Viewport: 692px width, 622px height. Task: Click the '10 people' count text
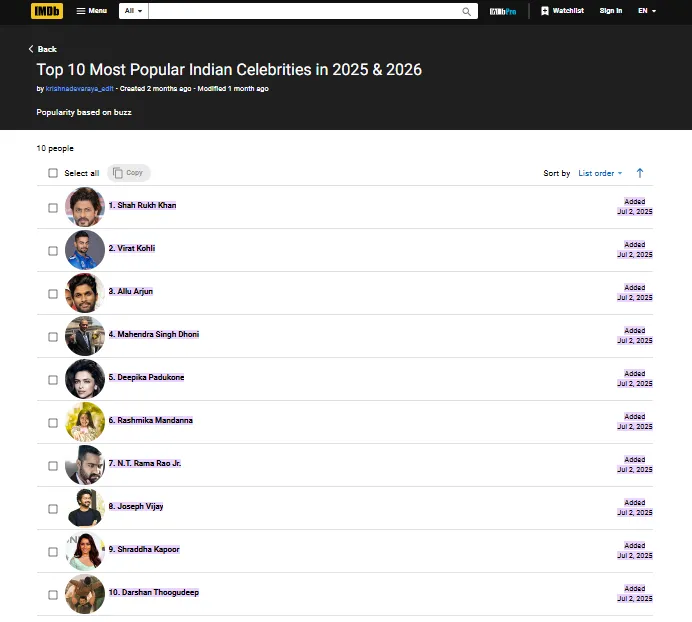[x=55, y=149]
